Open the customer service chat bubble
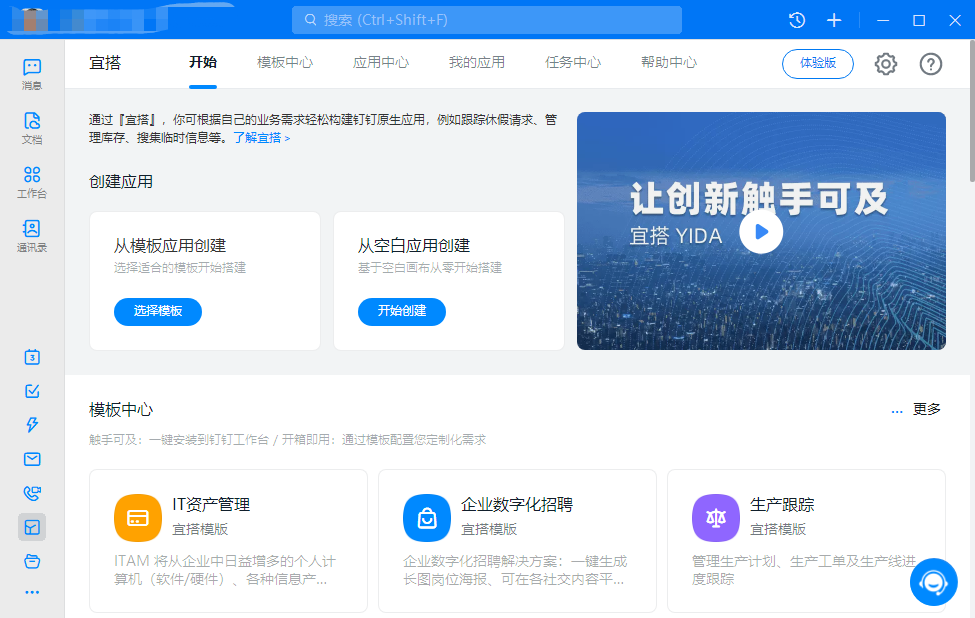975x618 pixels. [x=933, y=582]
